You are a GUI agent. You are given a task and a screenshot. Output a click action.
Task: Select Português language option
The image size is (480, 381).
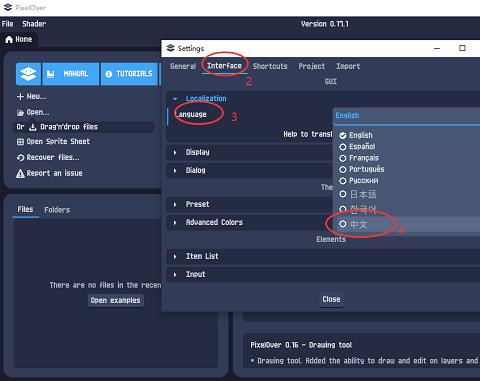[x=362, y=169]
